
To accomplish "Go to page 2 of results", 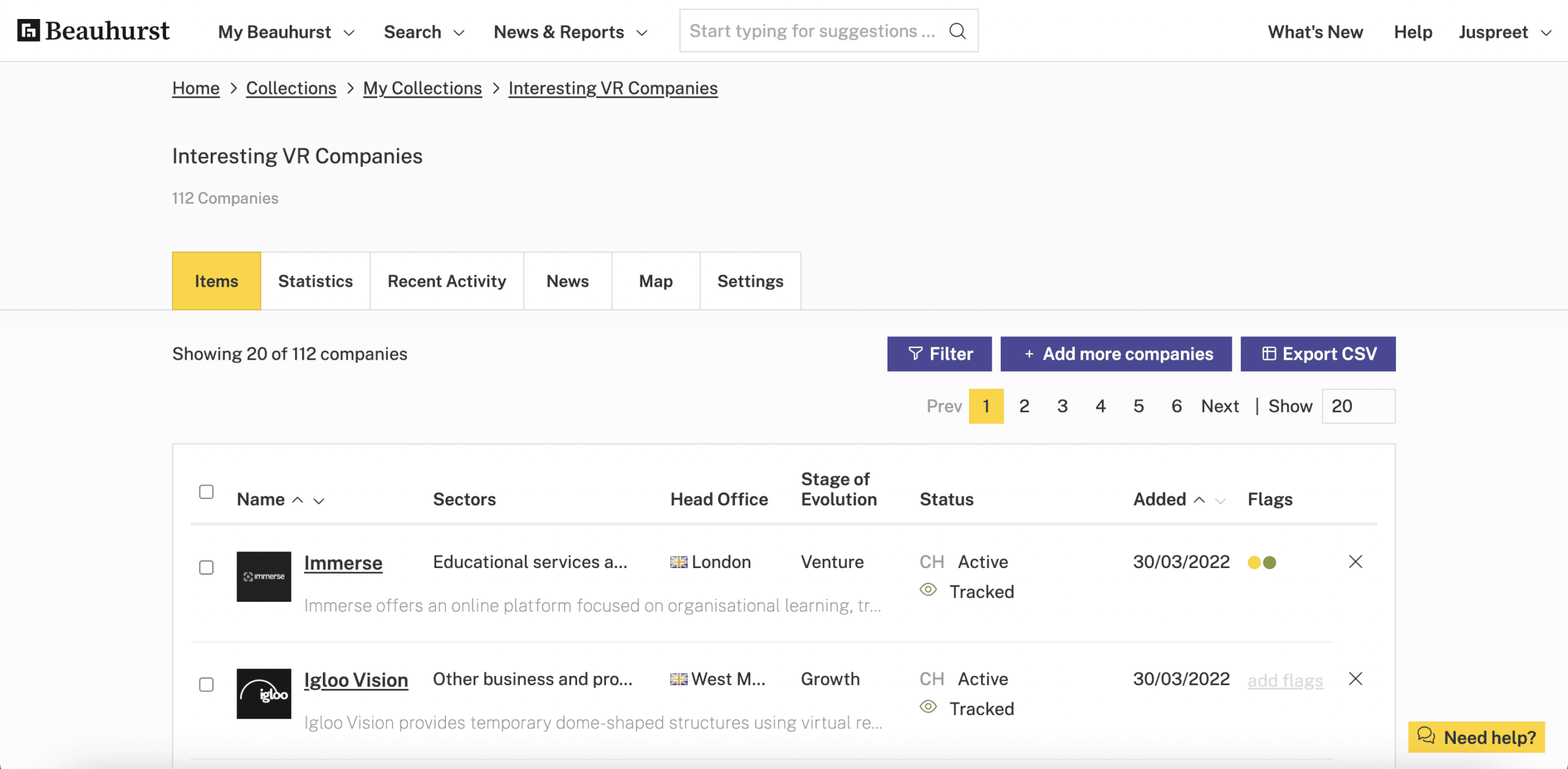I will pos(1023,406).
